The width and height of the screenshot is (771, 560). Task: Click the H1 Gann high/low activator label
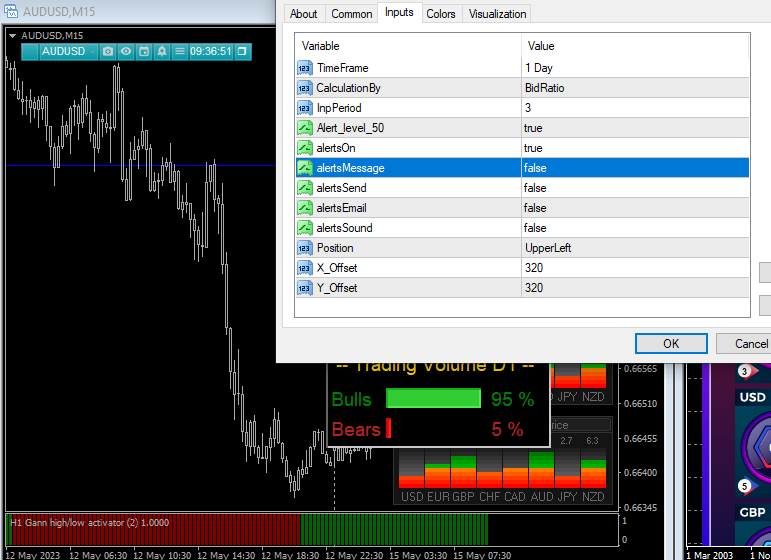(x=89, y=523)
